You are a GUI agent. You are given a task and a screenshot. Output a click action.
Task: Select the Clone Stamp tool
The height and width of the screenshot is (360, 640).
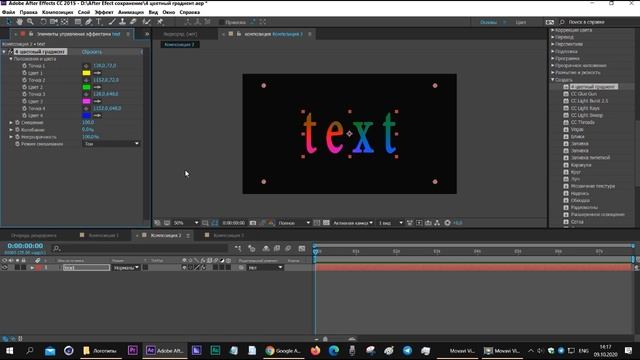(x=122, y=22)
